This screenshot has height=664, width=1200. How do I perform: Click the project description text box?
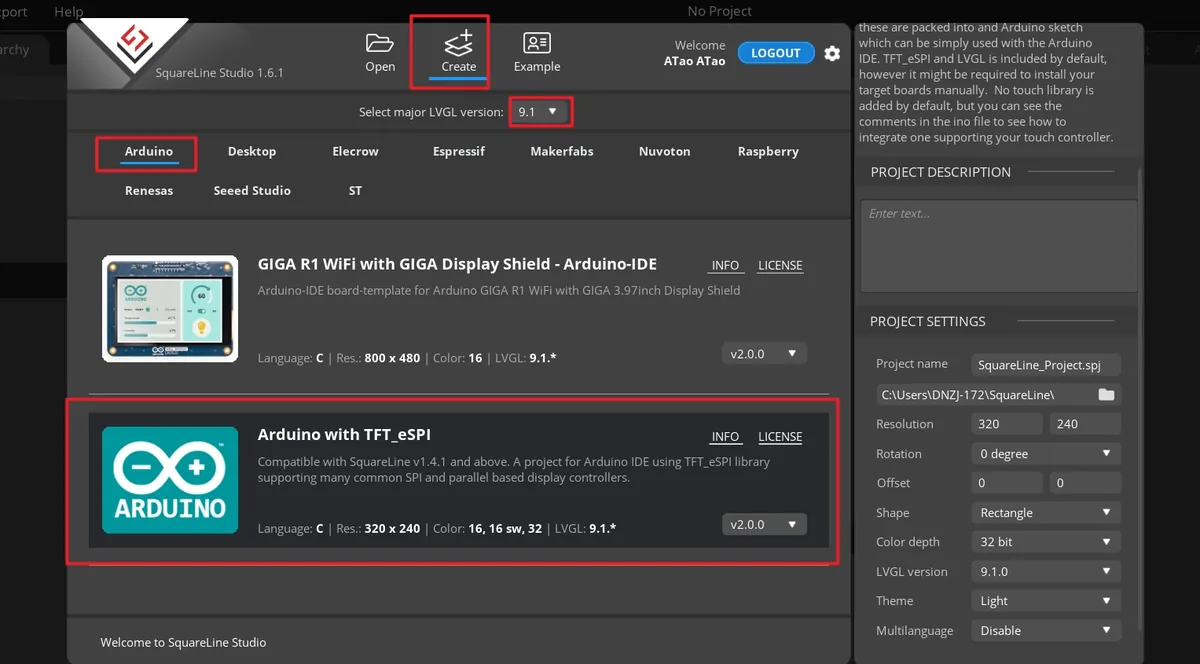point(998,247)
